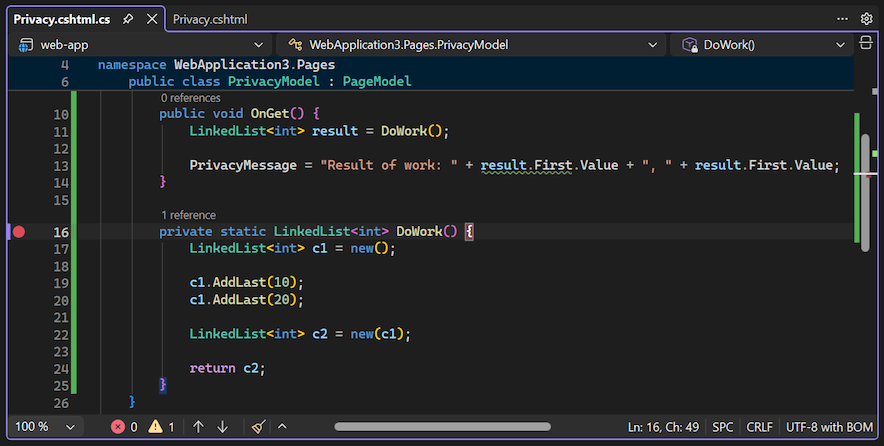The image size is (884, 446).
Task: Go to previous issue with up arrow
Action: pyautogui.click(x=198, y=427)
